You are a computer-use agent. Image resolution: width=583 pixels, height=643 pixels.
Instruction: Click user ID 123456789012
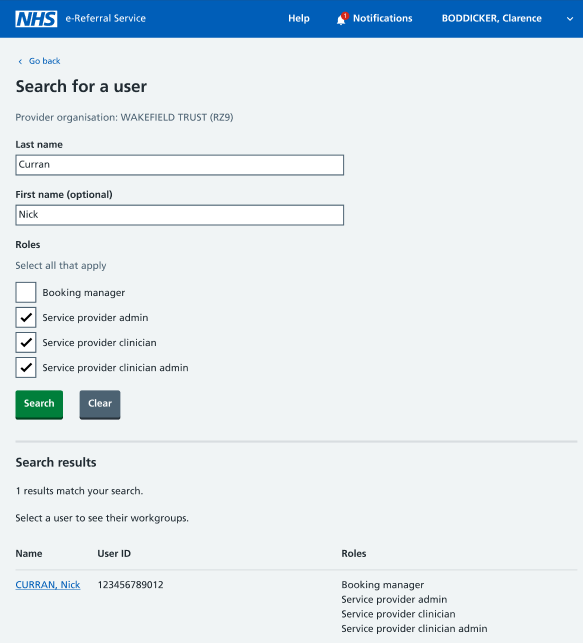click(130, 585)
